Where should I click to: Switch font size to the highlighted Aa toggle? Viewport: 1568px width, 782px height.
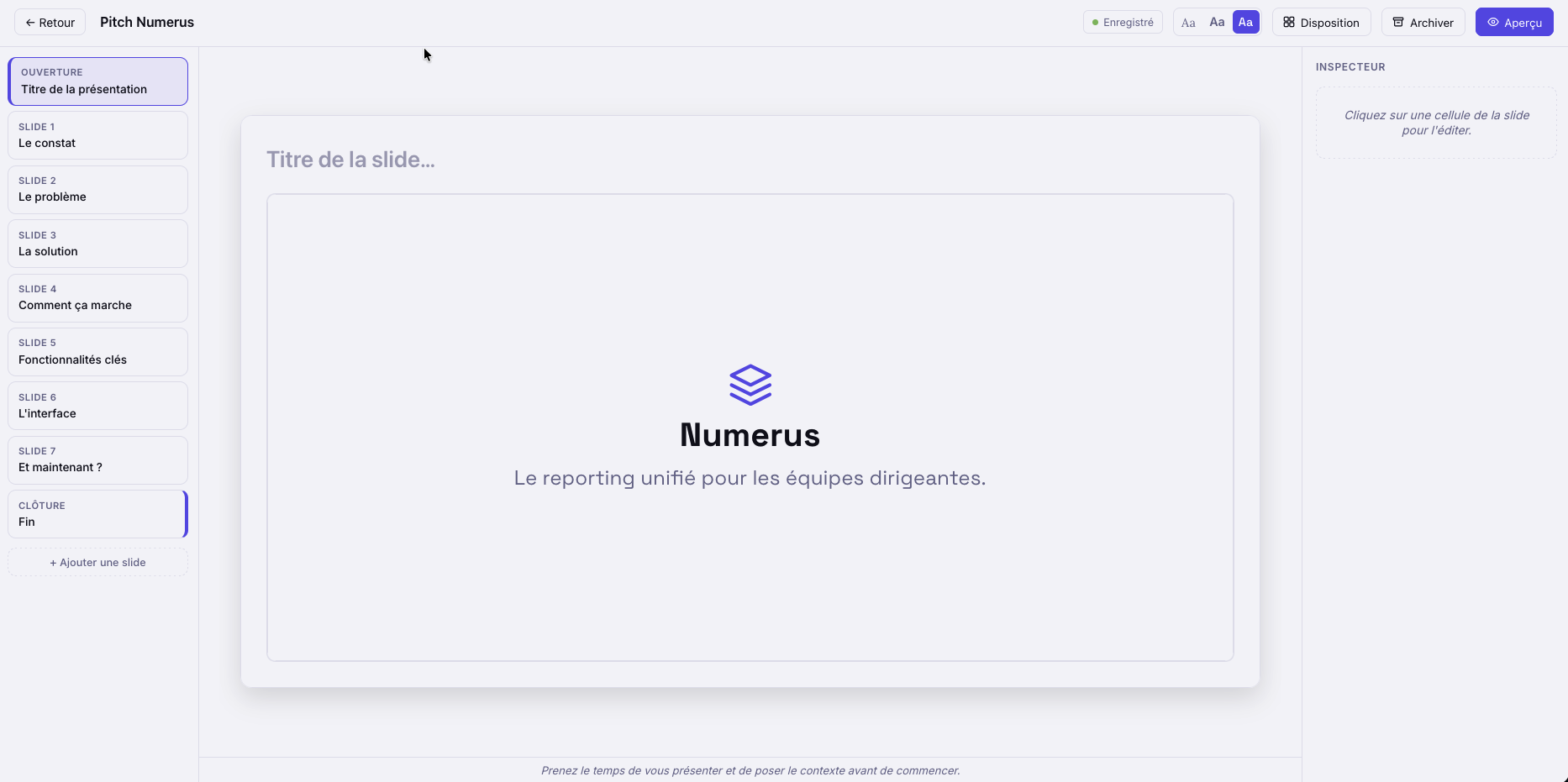pyautogui.click(x=1245, y=22)
